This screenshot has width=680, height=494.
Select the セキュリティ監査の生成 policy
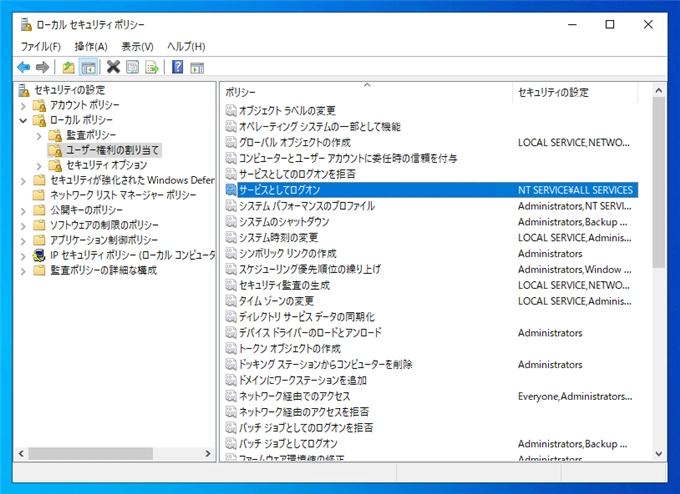[284, 285]
